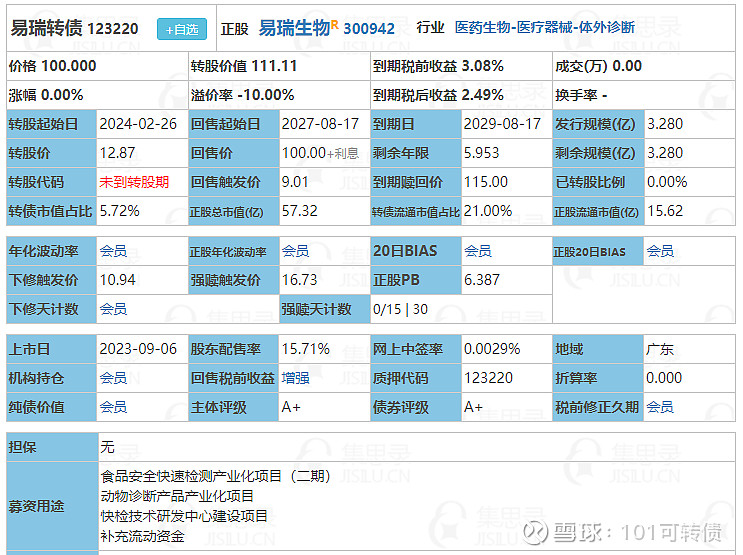Click the 担保 value 无

coord(107,446)
